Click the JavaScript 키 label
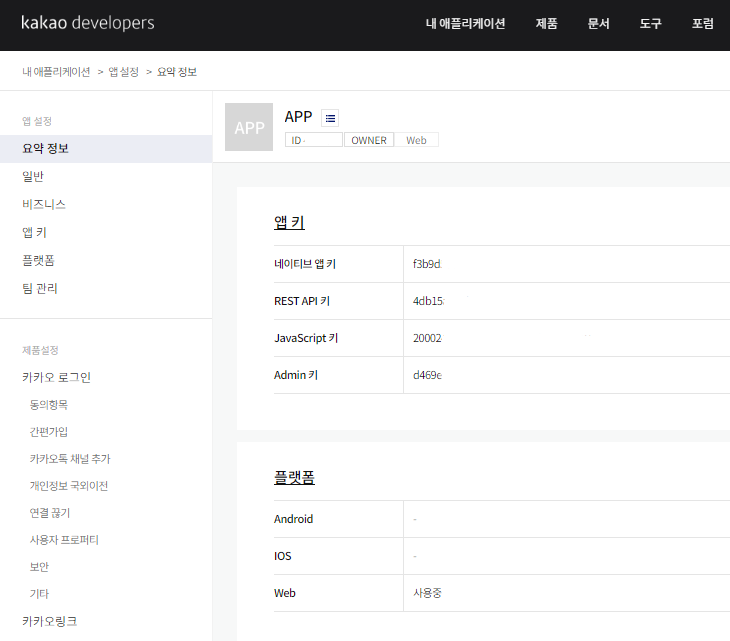This screenshot has width=730, height=641. click(x=306, y=338)
